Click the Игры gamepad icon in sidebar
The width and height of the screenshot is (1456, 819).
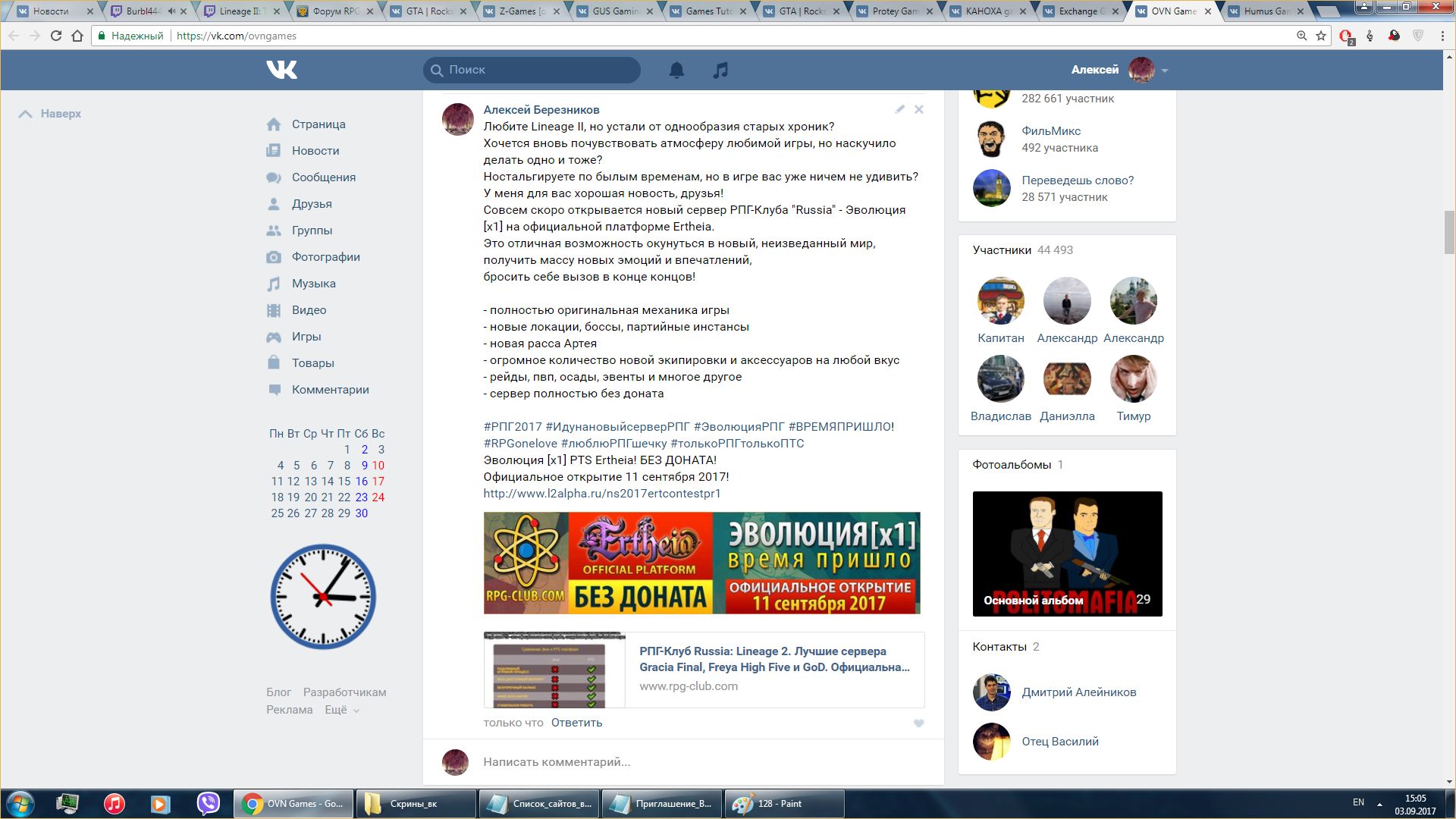click(x=274, y=337)
